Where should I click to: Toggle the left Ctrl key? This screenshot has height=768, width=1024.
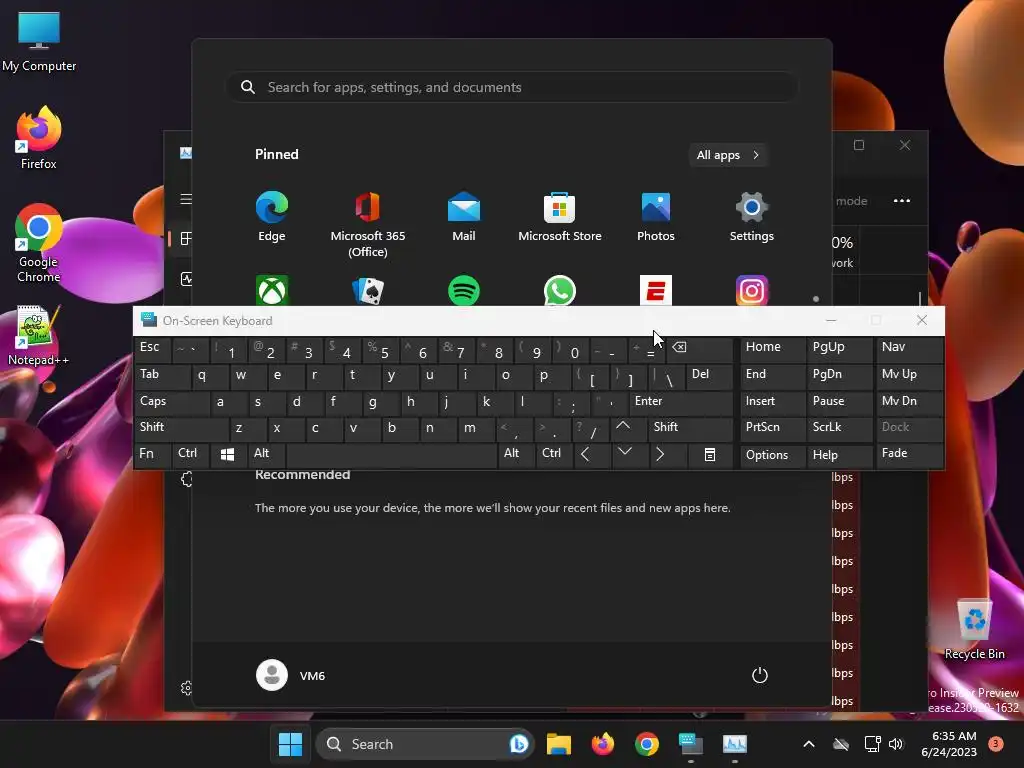pos(191,455)
